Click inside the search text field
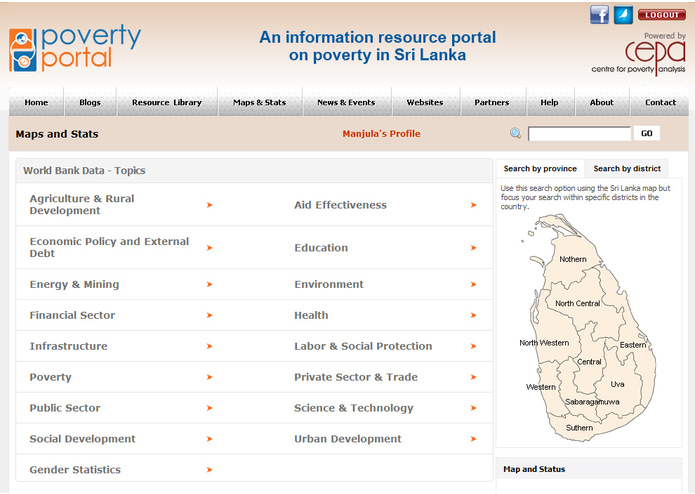 [x=579, y=133]
